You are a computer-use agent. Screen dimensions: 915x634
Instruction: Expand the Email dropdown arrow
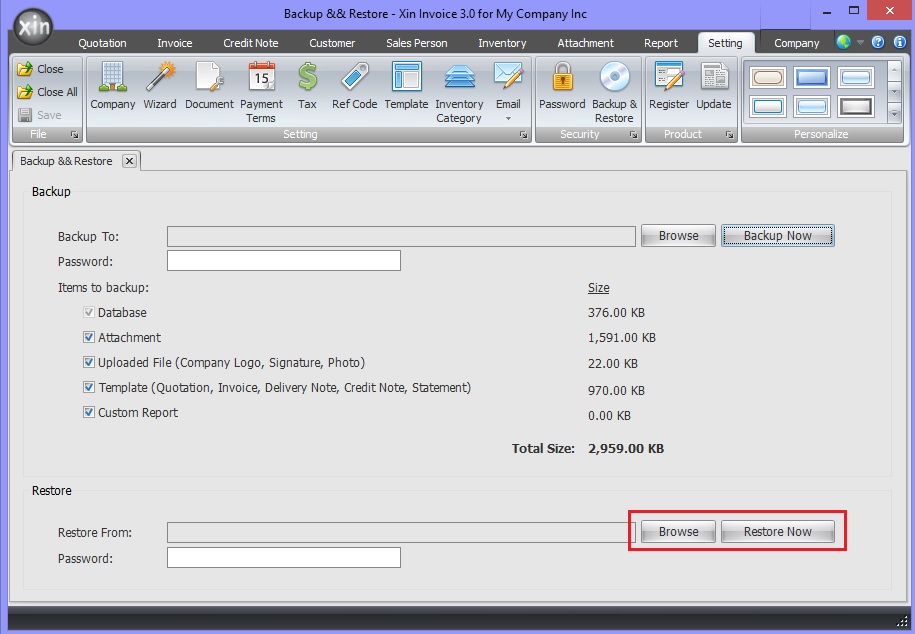click(x=508, y=119)
